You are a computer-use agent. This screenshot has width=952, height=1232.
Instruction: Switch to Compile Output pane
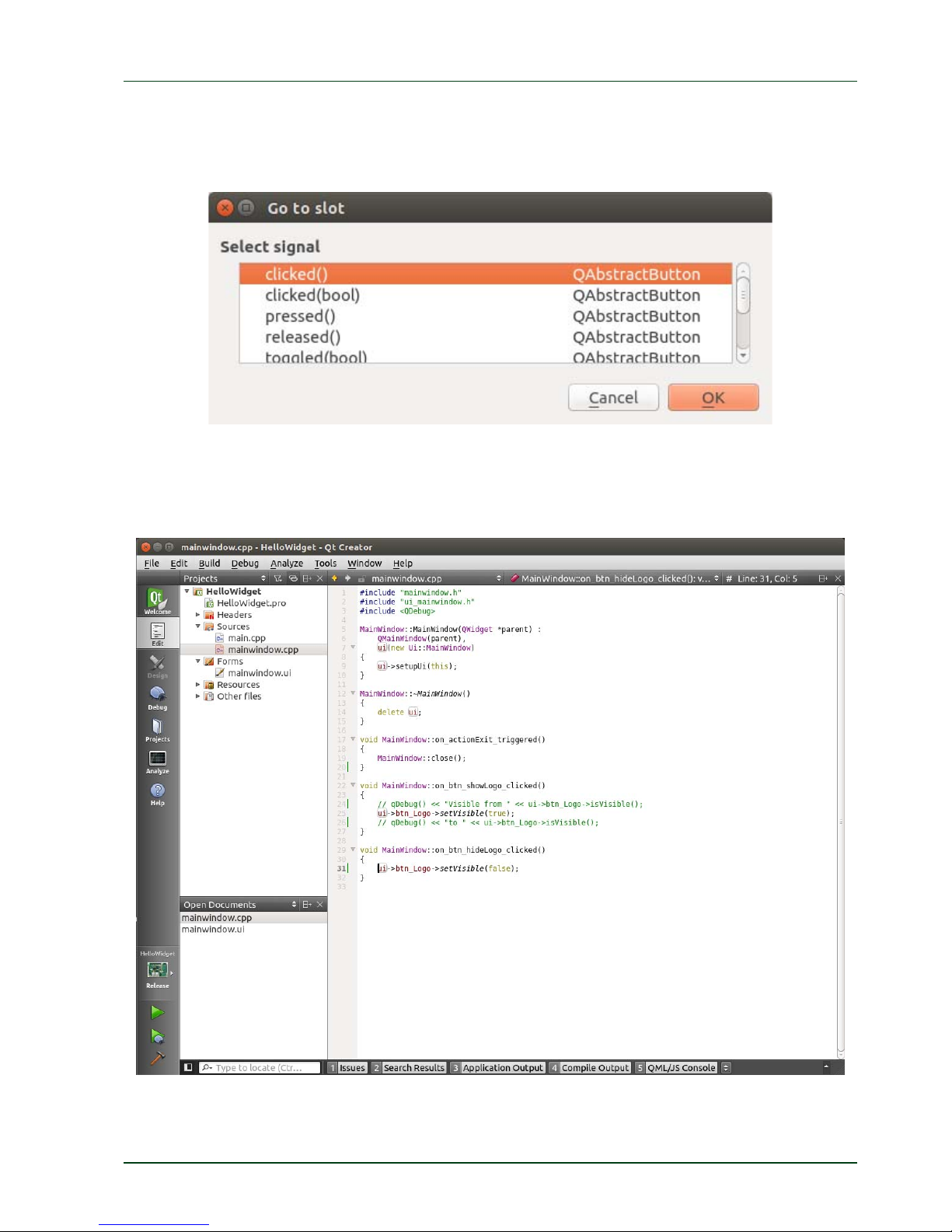click(x=590, y=1068)
